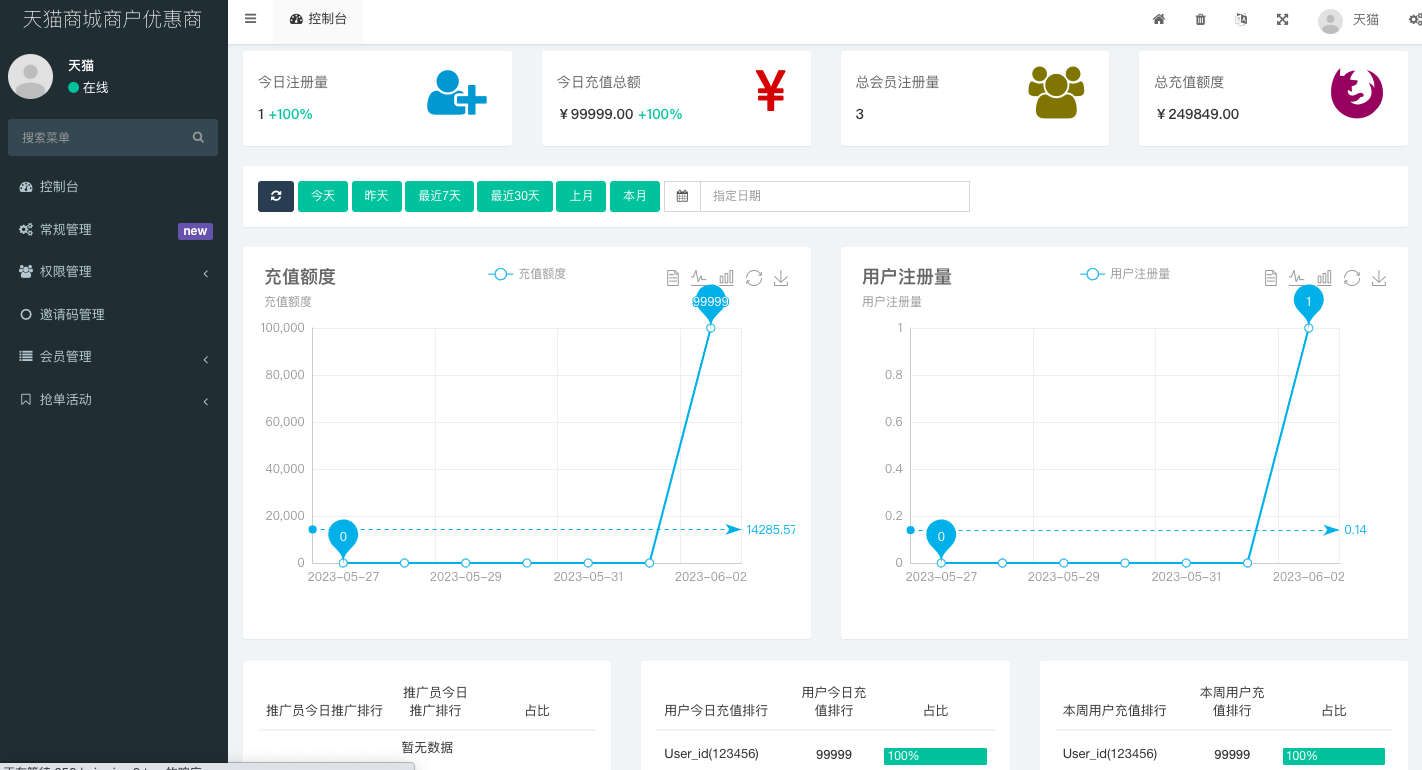This screenshot has width=1422, height=770.
Task: Click the hamburger menu toggle icon
Action: 250,19
